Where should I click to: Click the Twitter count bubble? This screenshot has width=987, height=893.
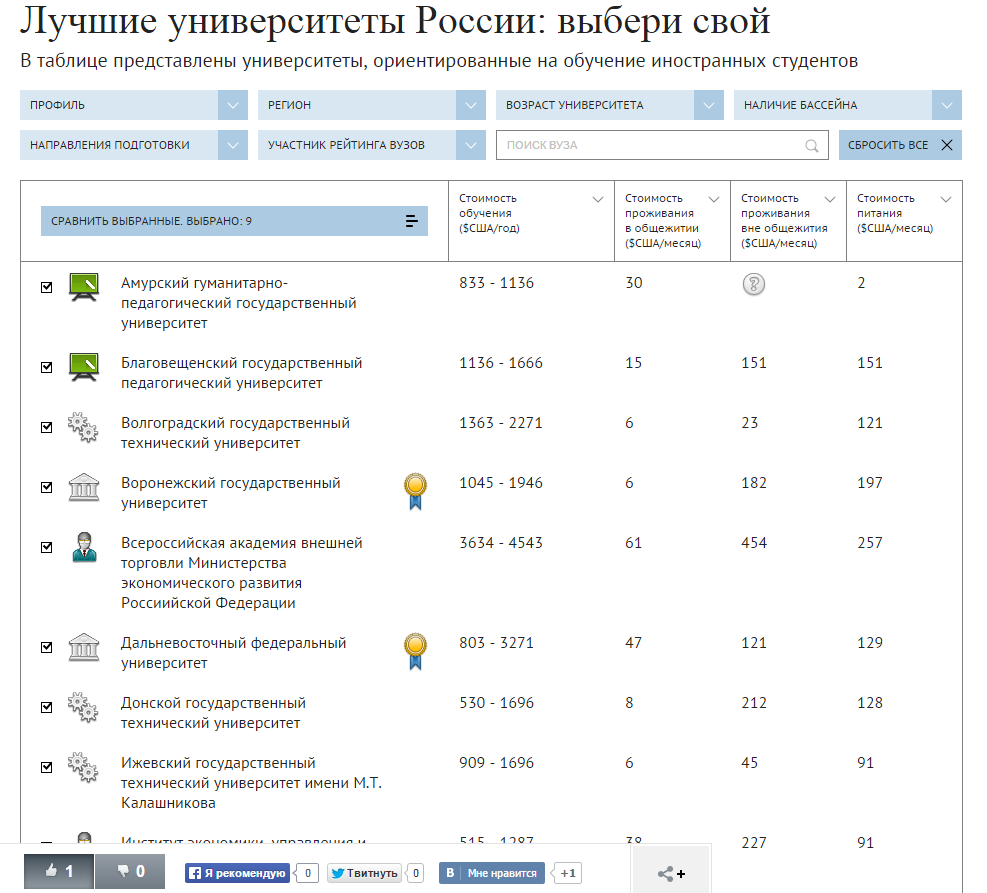click(415, 873)
